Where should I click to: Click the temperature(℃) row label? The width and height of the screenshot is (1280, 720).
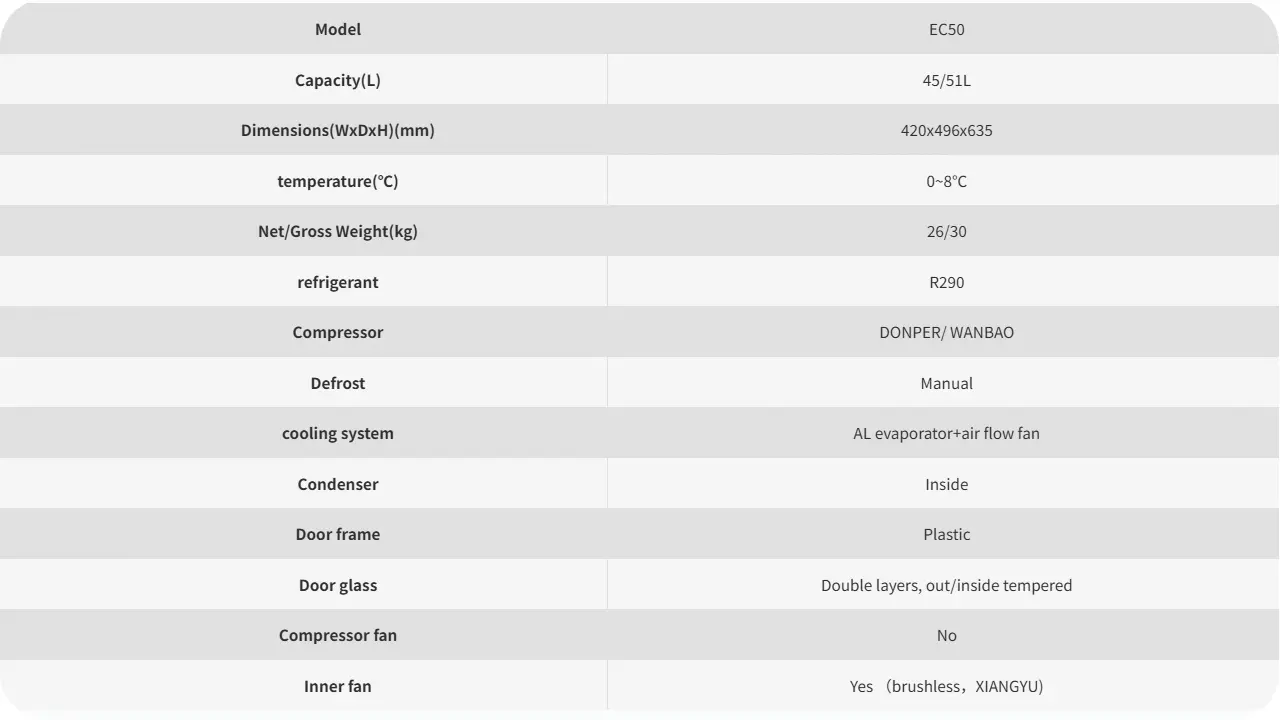tap(338, 181)
